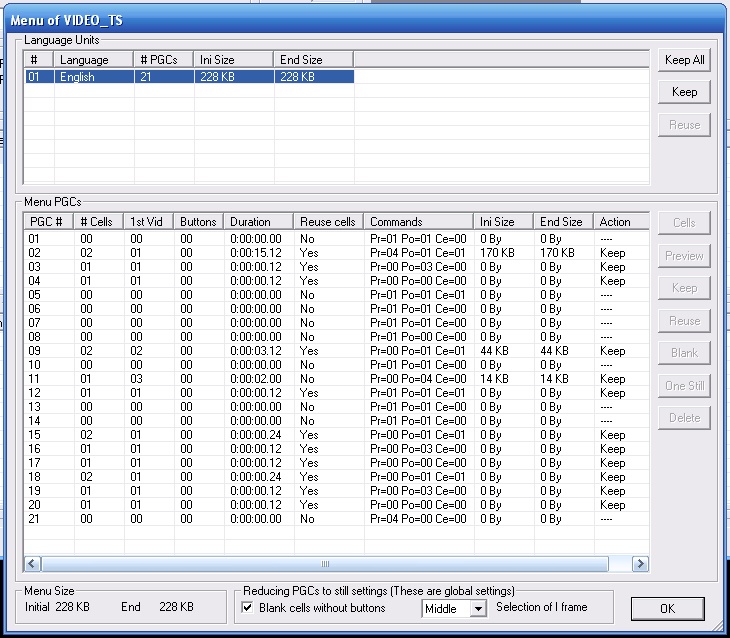
Task: Click the horizontal scrollbar left arrow
Action: tap(32, 564)
